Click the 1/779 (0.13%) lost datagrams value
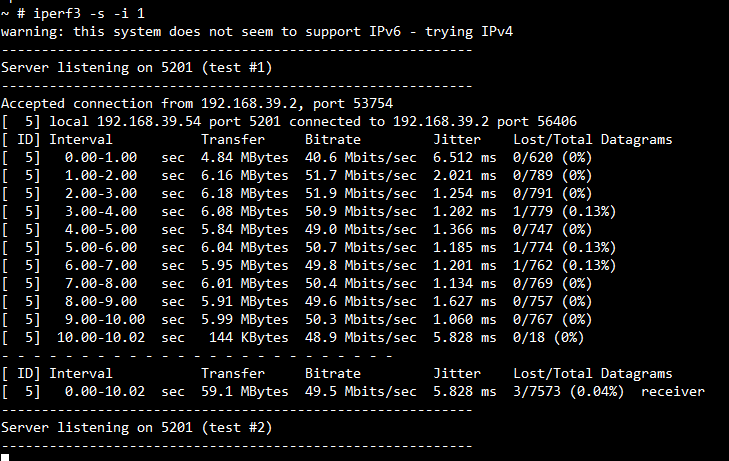 [564, 211]
